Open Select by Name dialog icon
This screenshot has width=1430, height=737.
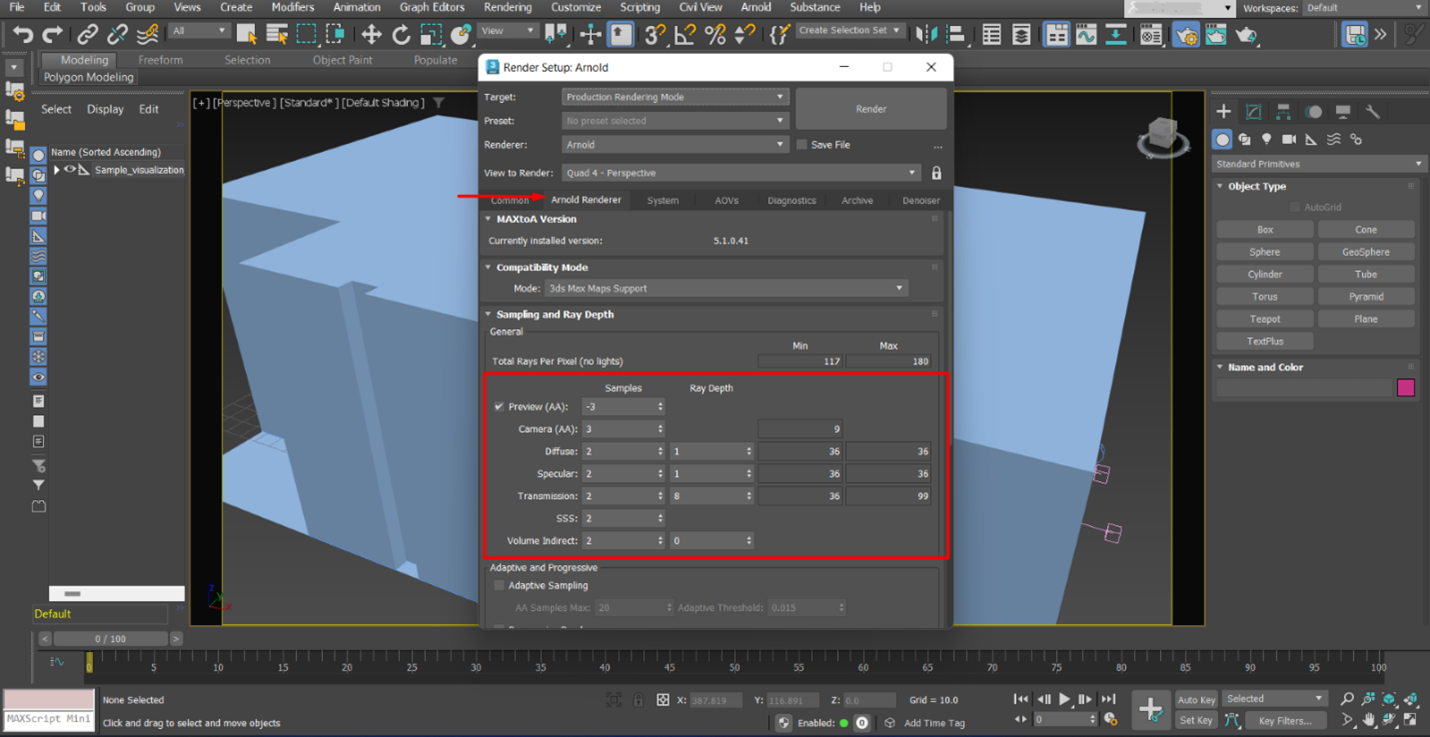(x=278, y=35)
